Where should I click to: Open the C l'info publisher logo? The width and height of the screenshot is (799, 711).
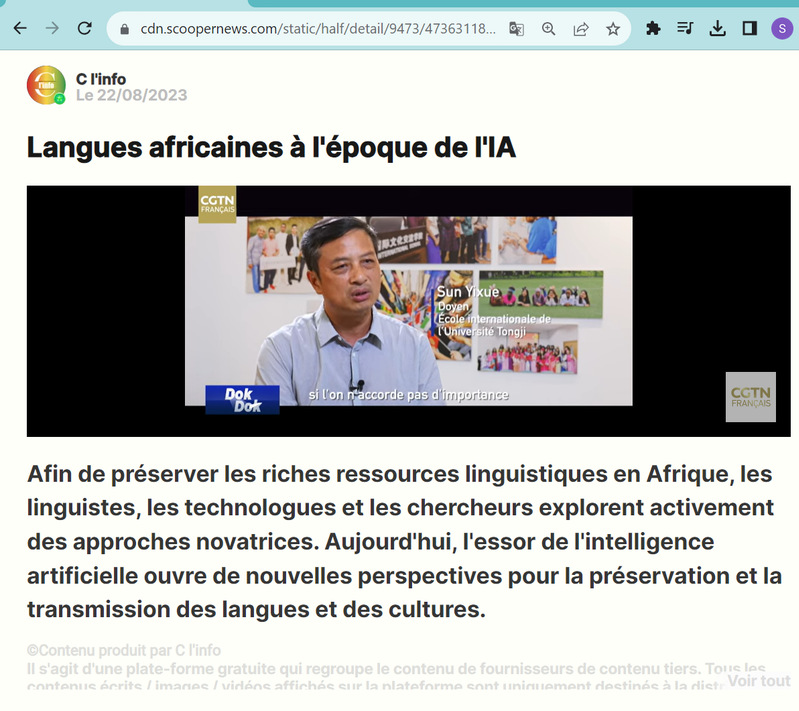point(46,85)
